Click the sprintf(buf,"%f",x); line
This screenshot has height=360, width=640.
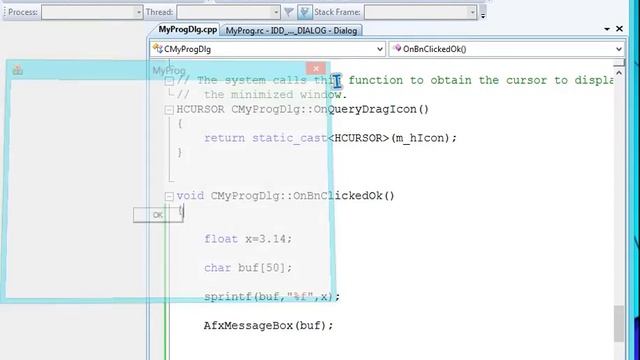(271, 297)
